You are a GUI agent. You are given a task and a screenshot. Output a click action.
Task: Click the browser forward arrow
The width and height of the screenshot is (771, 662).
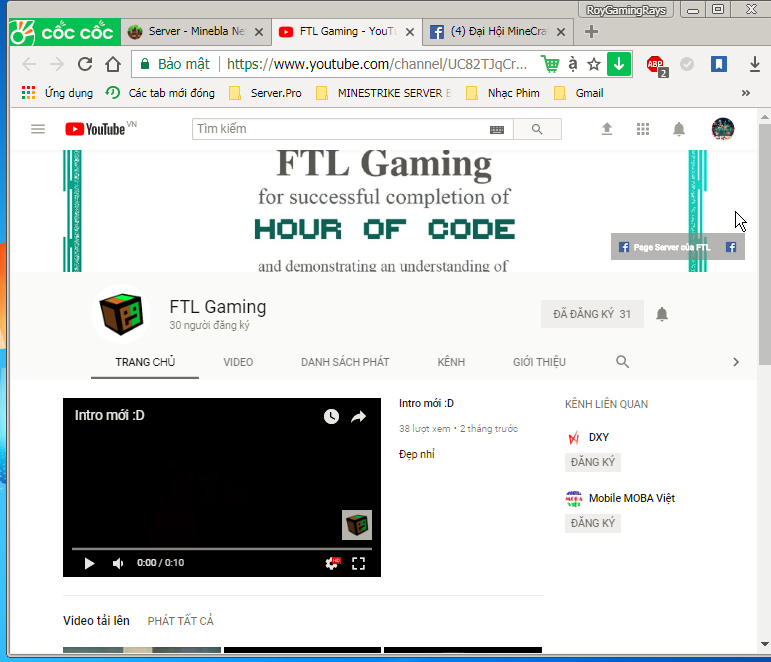(x=57, y=64)
